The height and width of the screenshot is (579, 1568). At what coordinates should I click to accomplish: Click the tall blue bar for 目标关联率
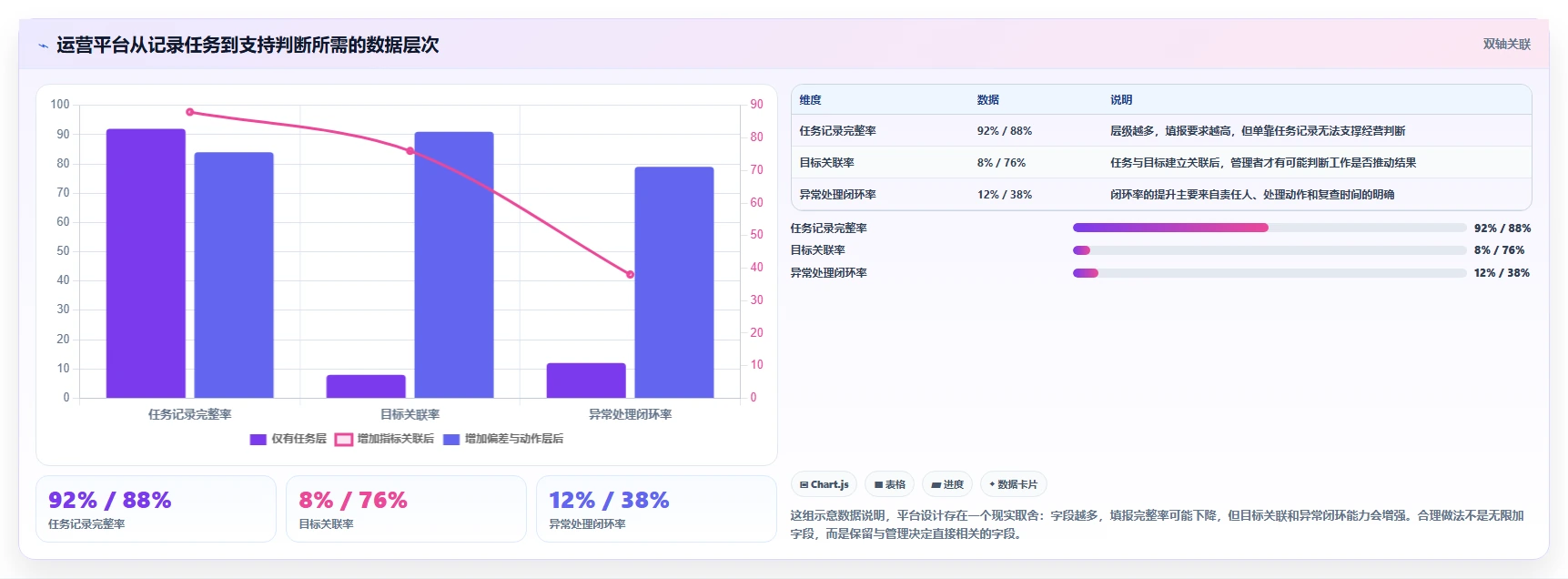coord(454,265)
